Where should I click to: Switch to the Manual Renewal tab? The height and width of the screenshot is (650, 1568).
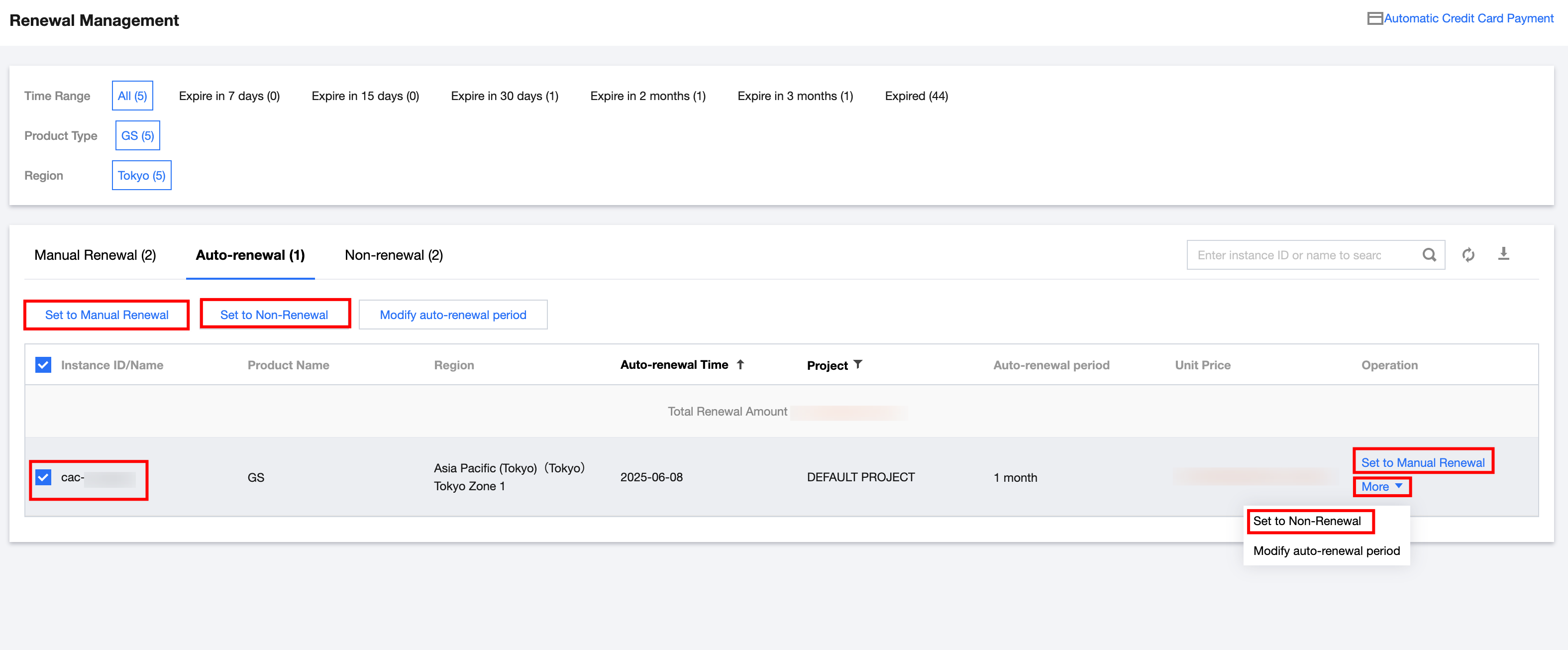click(95, 255)
